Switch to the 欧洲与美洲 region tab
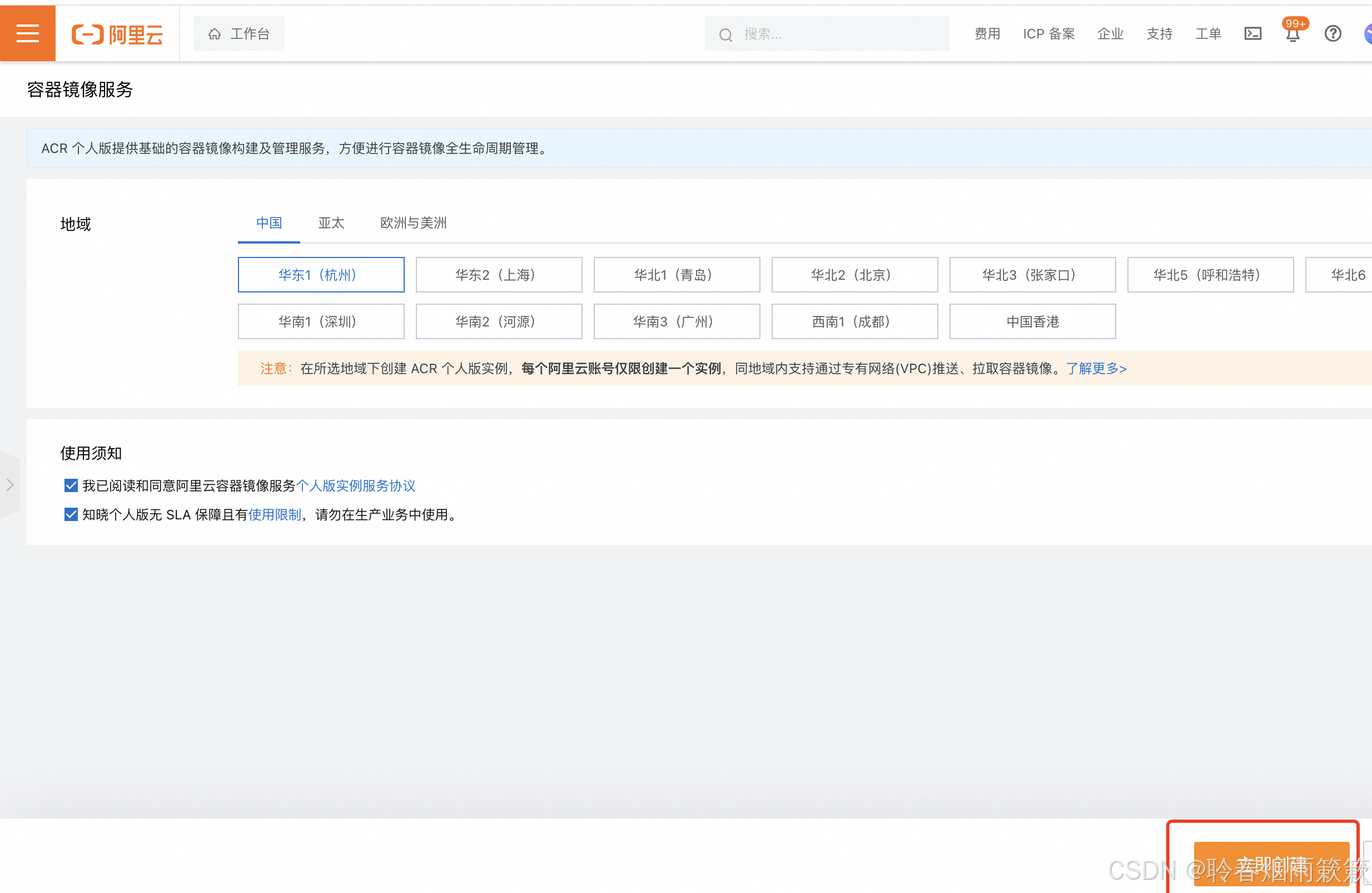The width and height of the screenshot is (1372, 893). 414,223
